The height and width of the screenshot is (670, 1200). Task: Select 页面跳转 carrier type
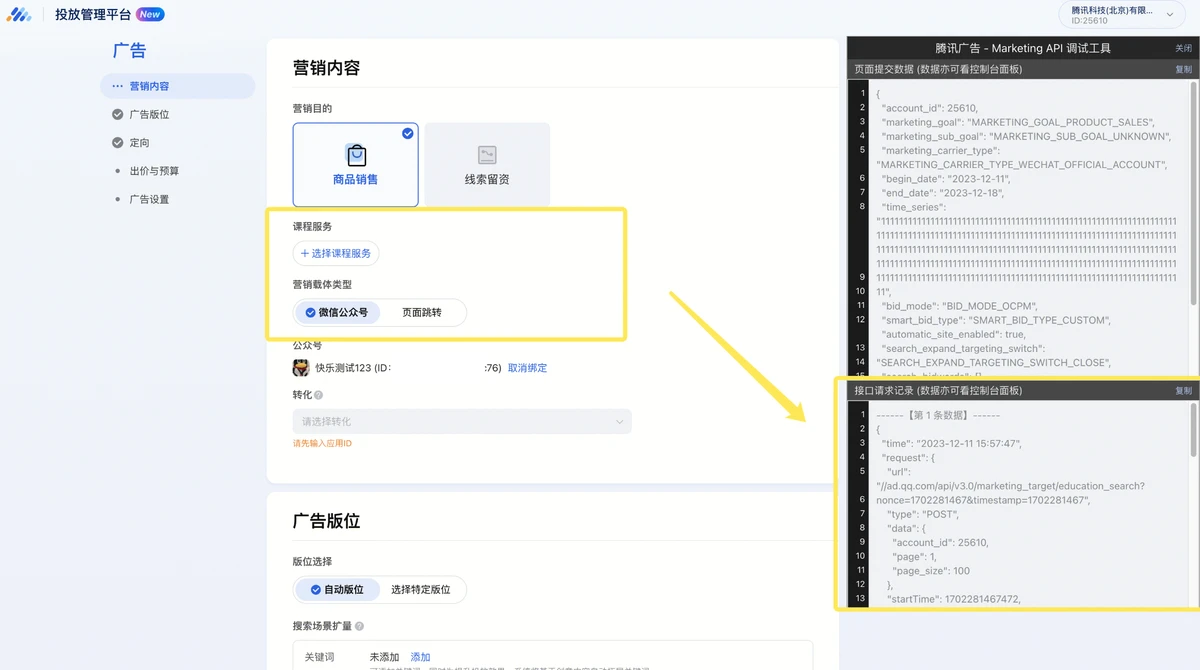421,312
